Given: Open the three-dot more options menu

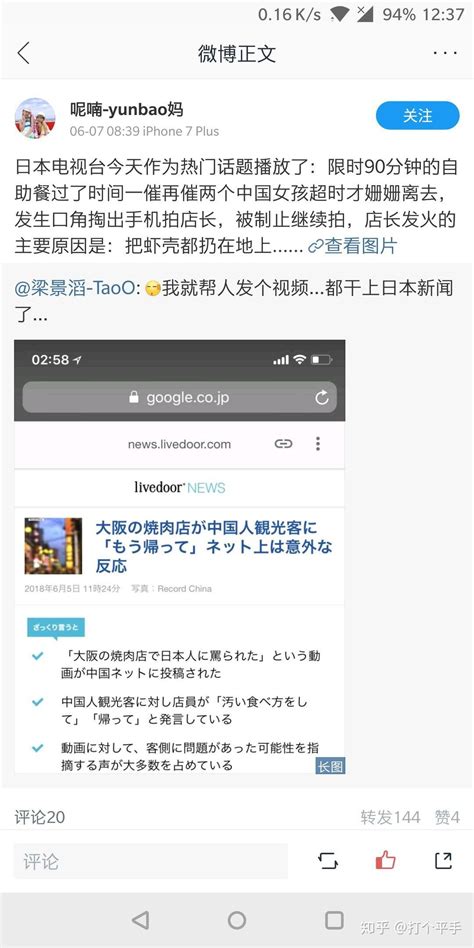Looking at the screenshot, I should 445,53.
